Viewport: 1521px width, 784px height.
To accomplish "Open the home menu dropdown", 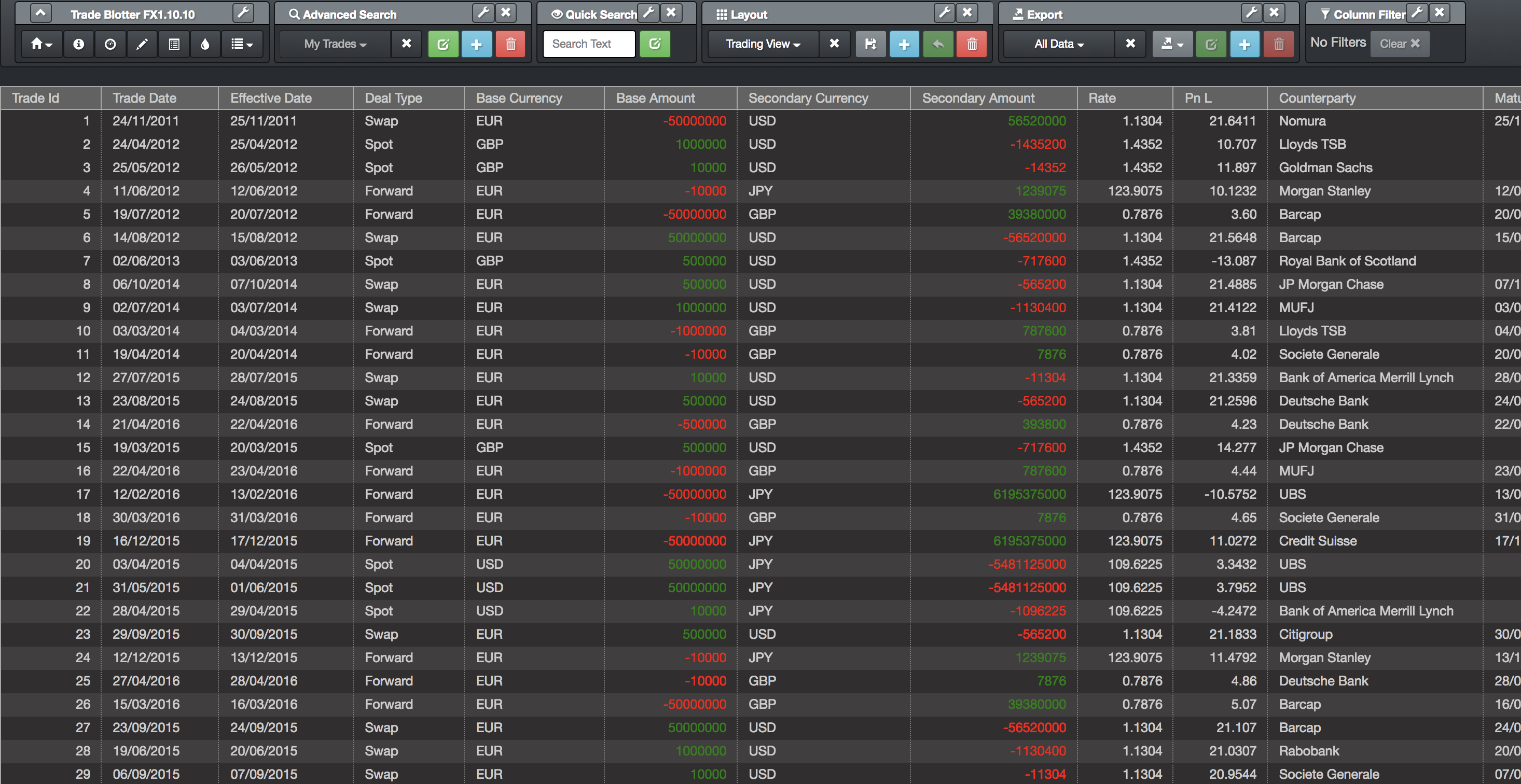I will [x=42, y=44].
